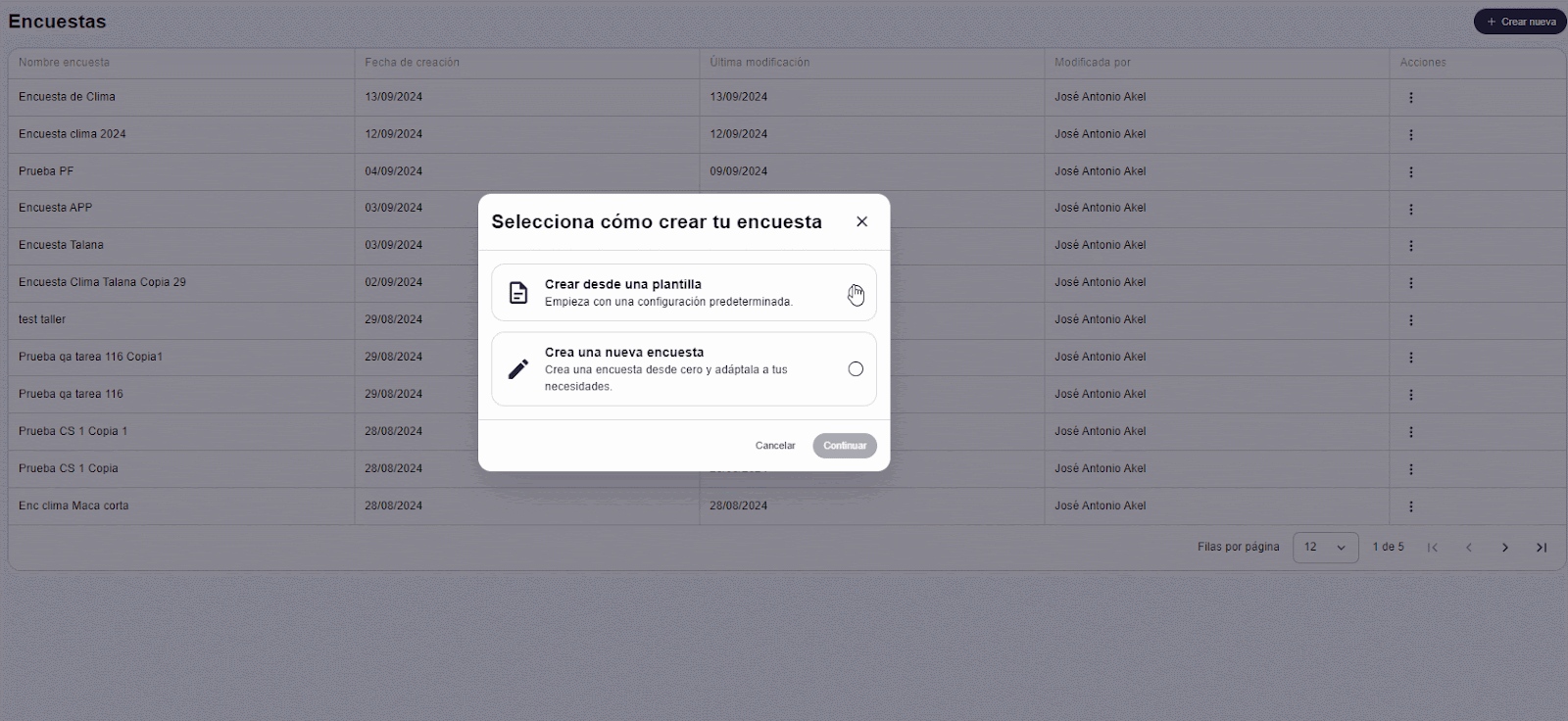
Task: Select the 'Crea una nueva encuesta' radio button
Action: click(x=856, y=369)
